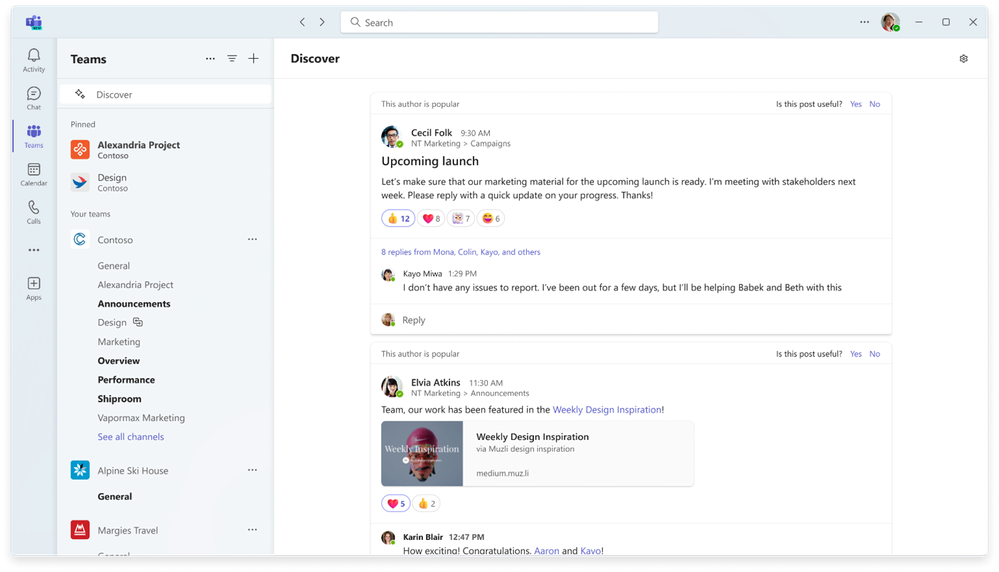This screenshot has width=999, height=572.
Task: Toggle the reaction showing 7
Action: tap(461, 218)
